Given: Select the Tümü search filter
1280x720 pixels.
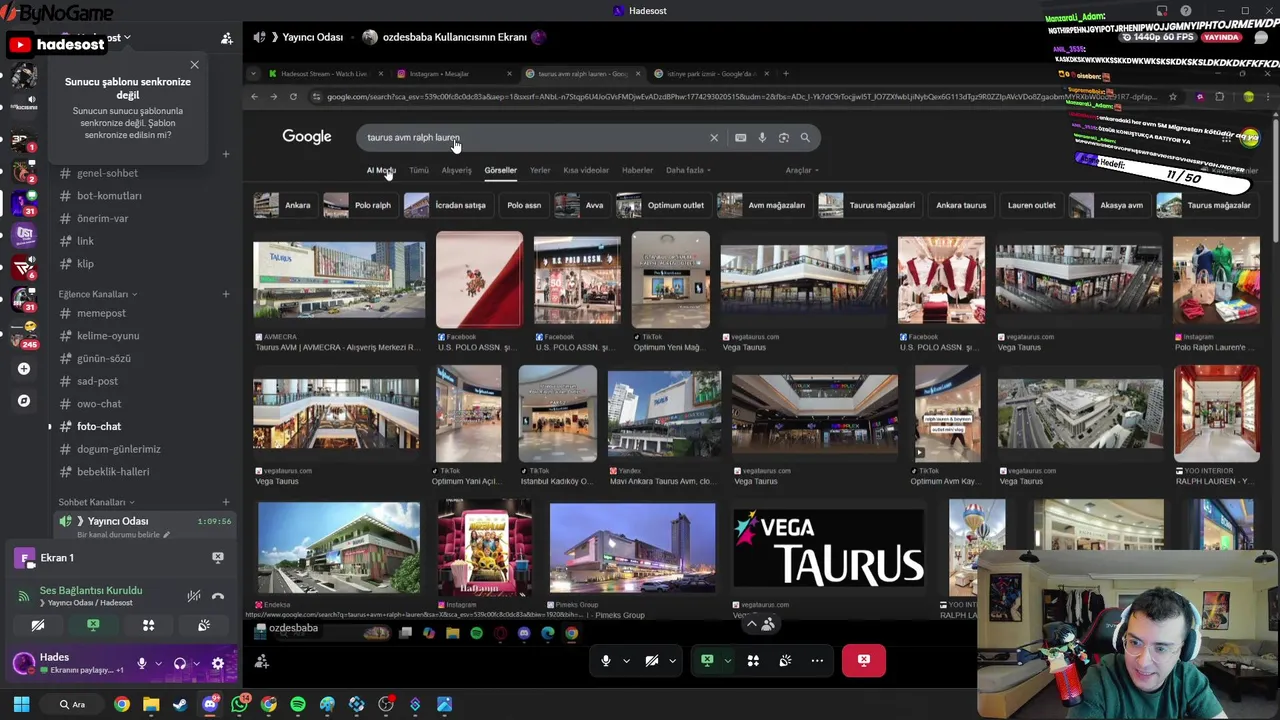Looking at the screenshot, I should [419, 170].
